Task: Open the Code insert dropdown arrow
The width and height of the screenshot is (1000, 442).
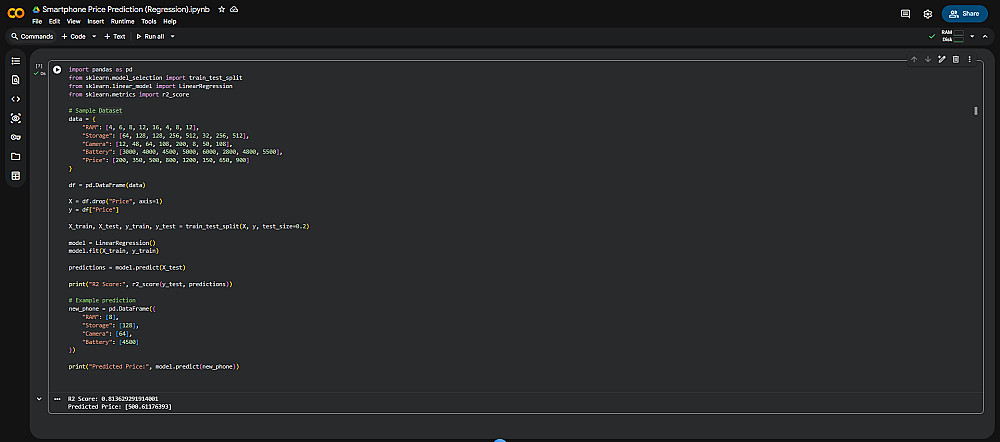Action: pyautogui.click(x=93, y=36)
